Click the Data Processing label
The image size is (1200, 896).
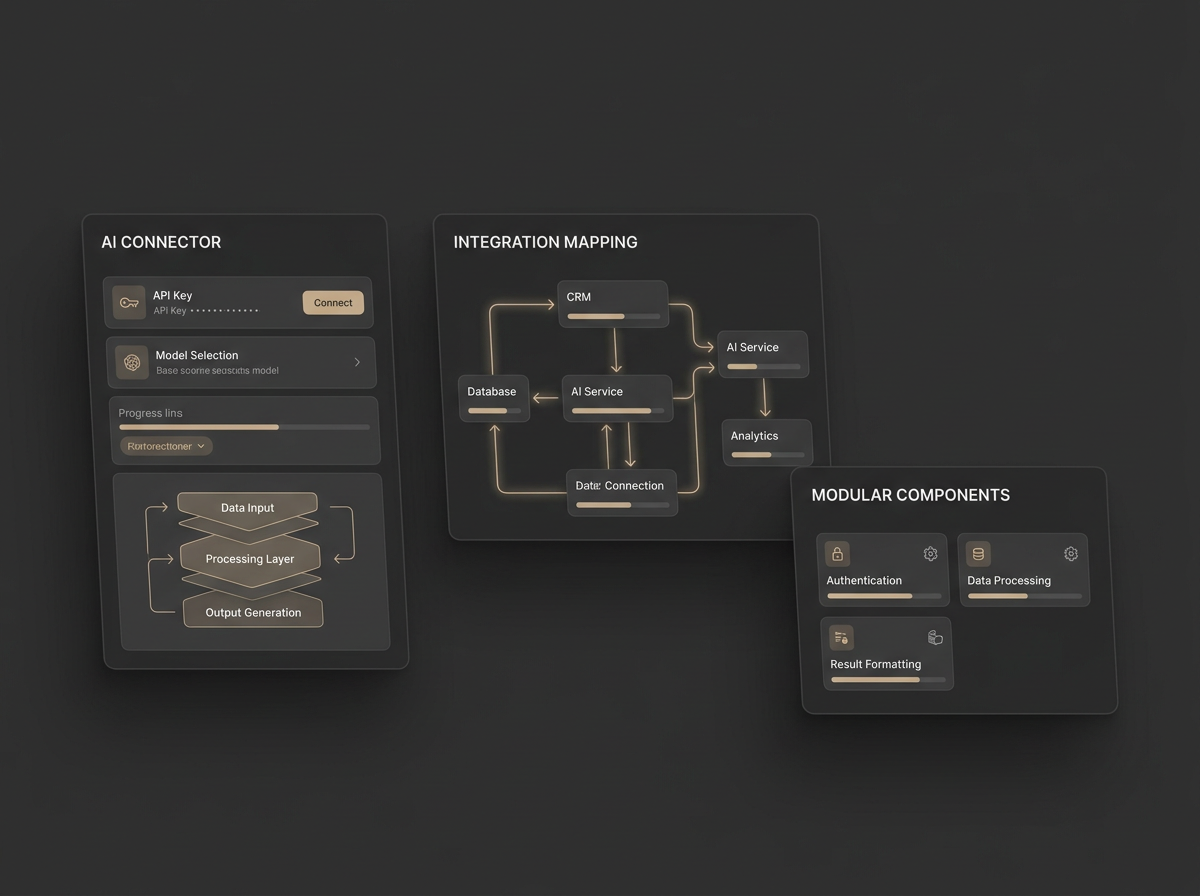pyautogui.click(x=1009, y=580)
